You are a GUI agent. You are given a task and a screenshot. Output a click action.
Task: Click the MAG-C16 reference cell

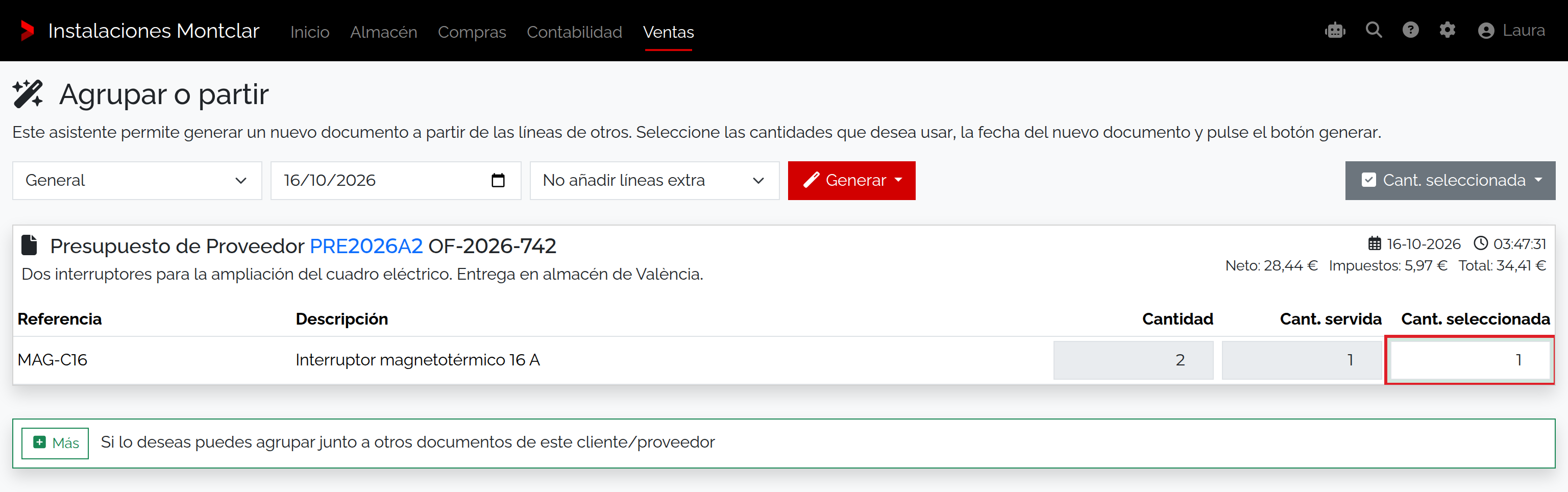(53, 360)
